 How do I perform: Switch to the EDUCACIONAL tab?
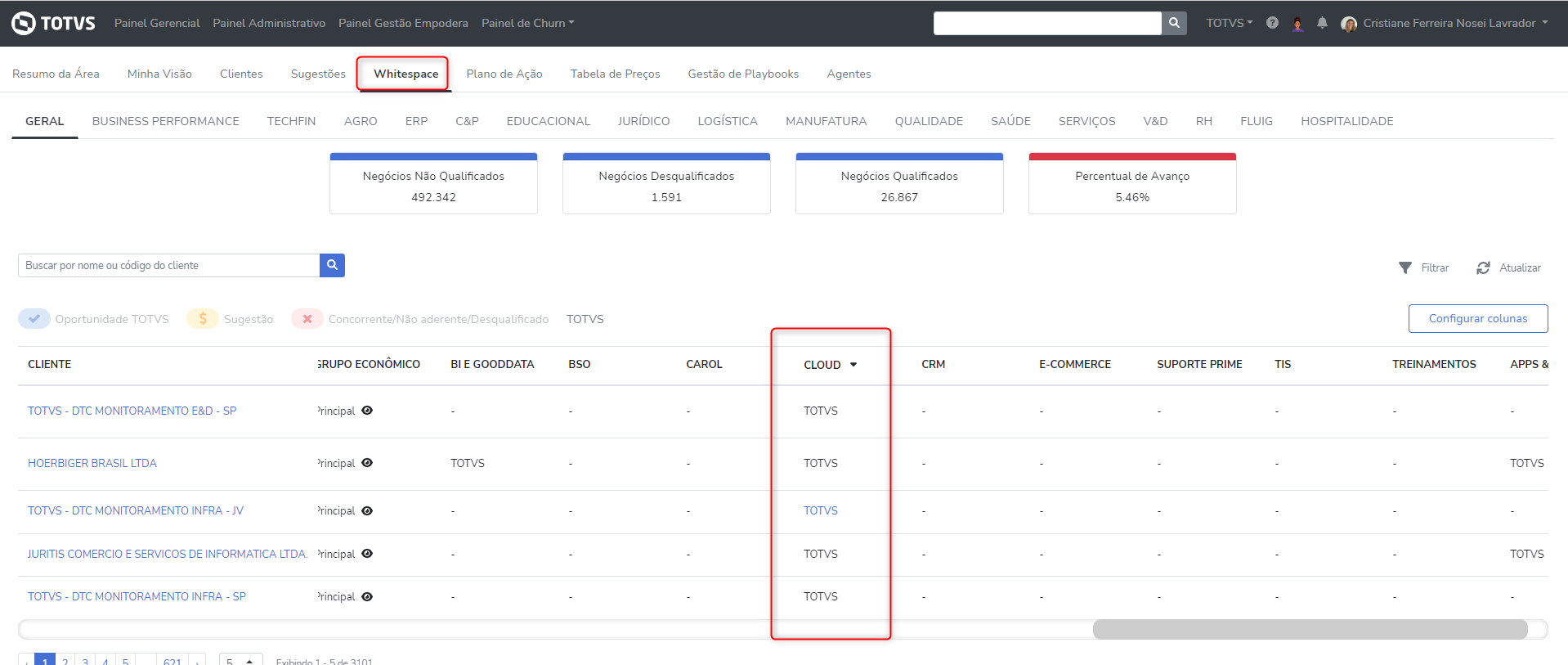[x=548, y=121]
